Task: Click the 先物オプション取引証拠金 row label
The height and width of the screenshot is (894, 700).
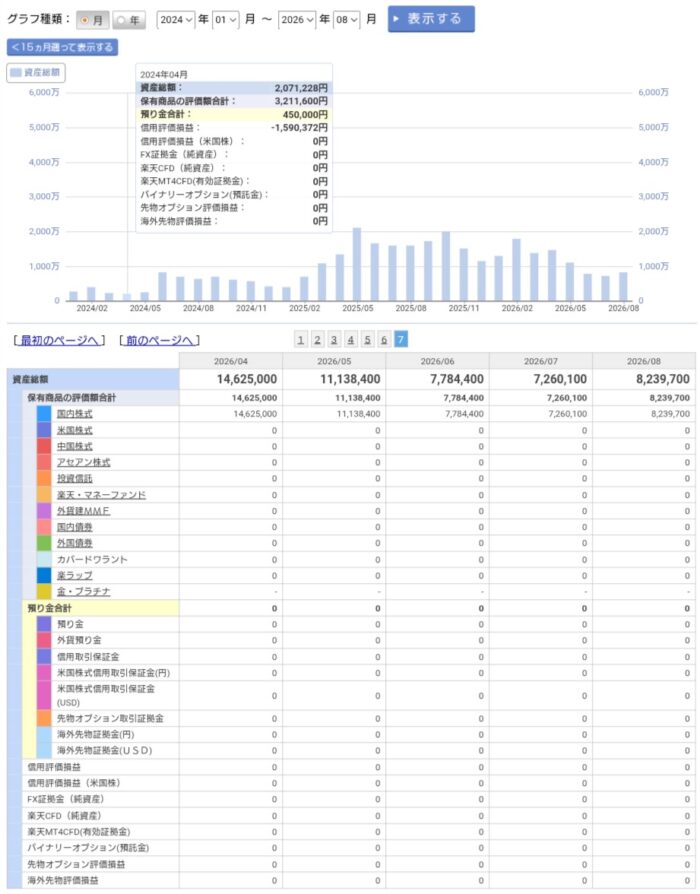Action: pyautogui.click(x=111, y=718)
